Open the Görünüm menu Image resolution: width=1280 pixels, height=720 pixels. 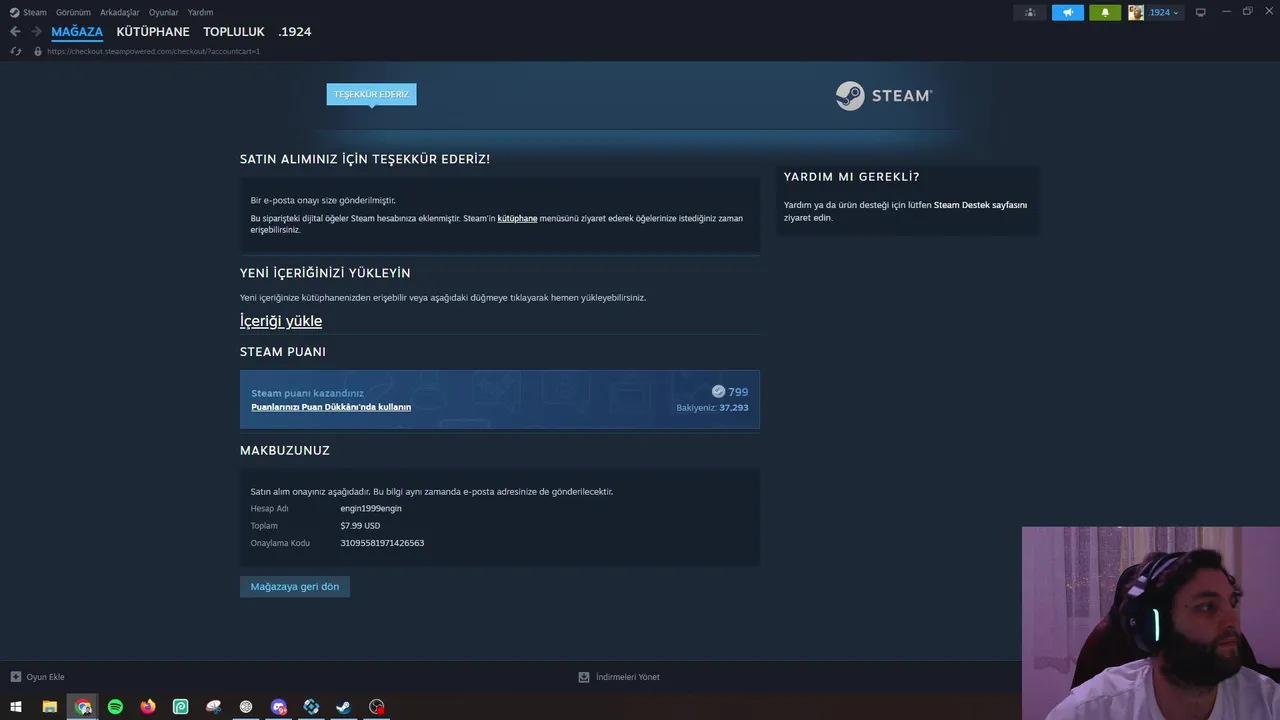[x=73, y=12]
